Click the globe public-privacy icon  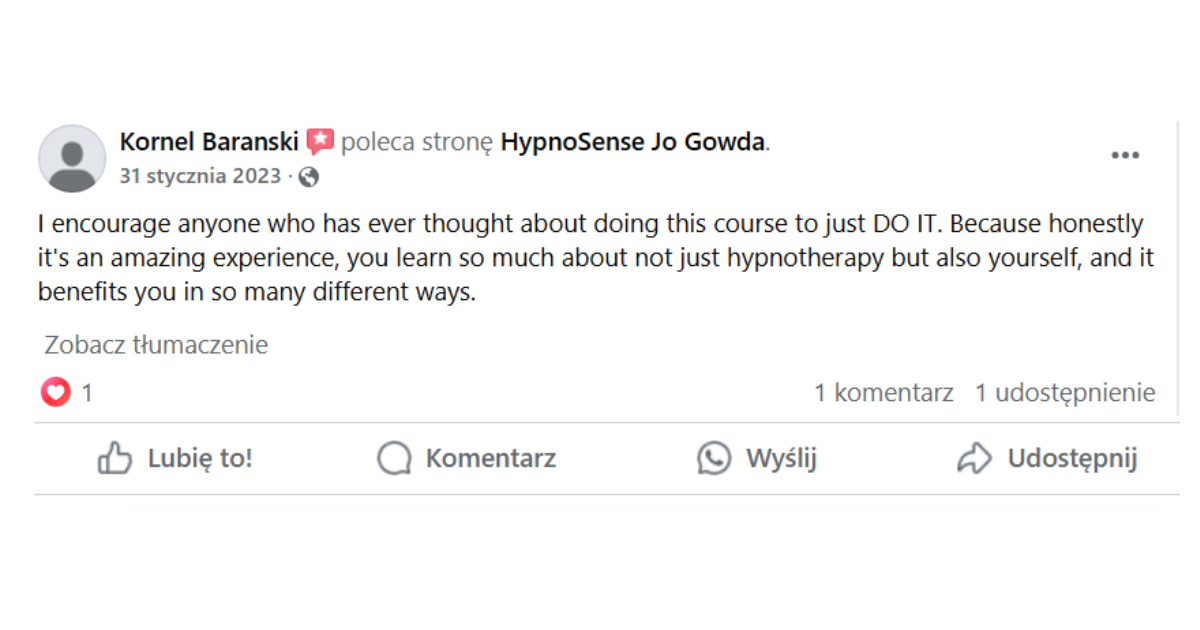click(309, 177)
